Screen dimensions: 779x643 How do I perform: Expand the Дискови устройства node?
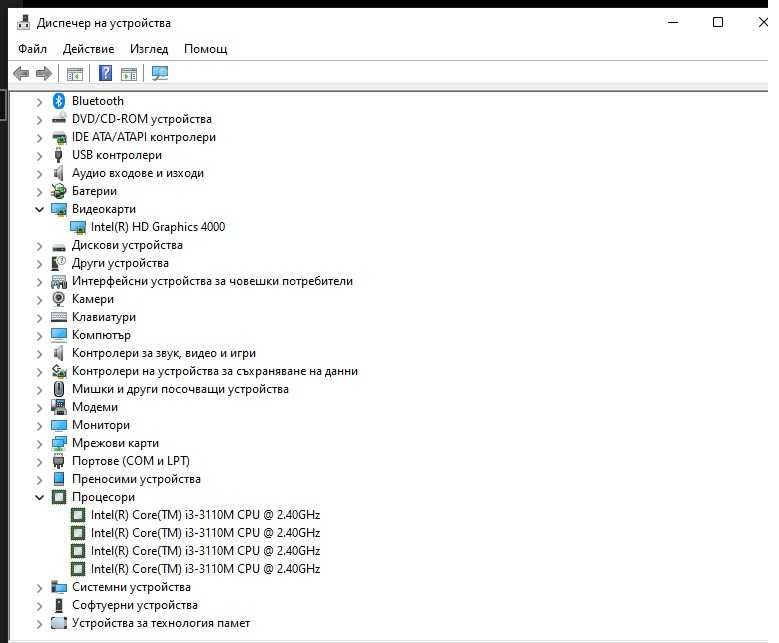tap(39, 246)
